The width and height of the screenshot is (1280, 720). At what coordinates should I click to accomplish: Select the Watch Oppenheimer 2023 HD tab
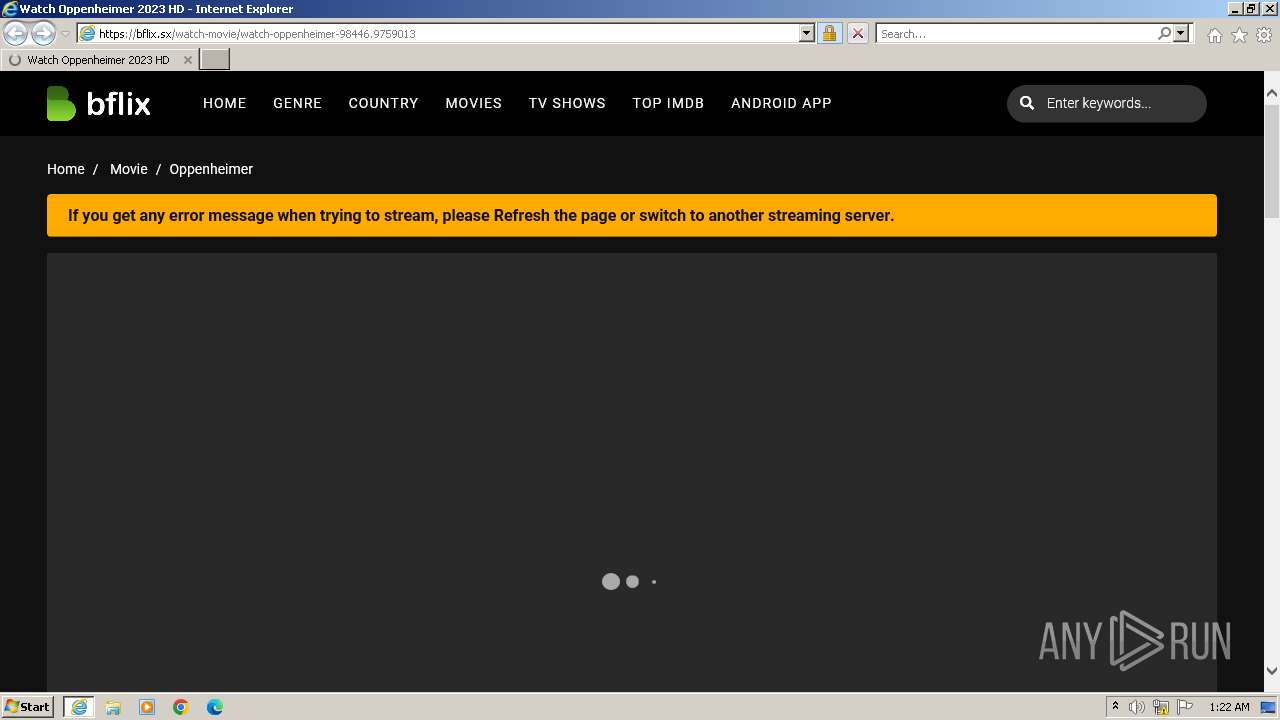click(x=98, y=60)
